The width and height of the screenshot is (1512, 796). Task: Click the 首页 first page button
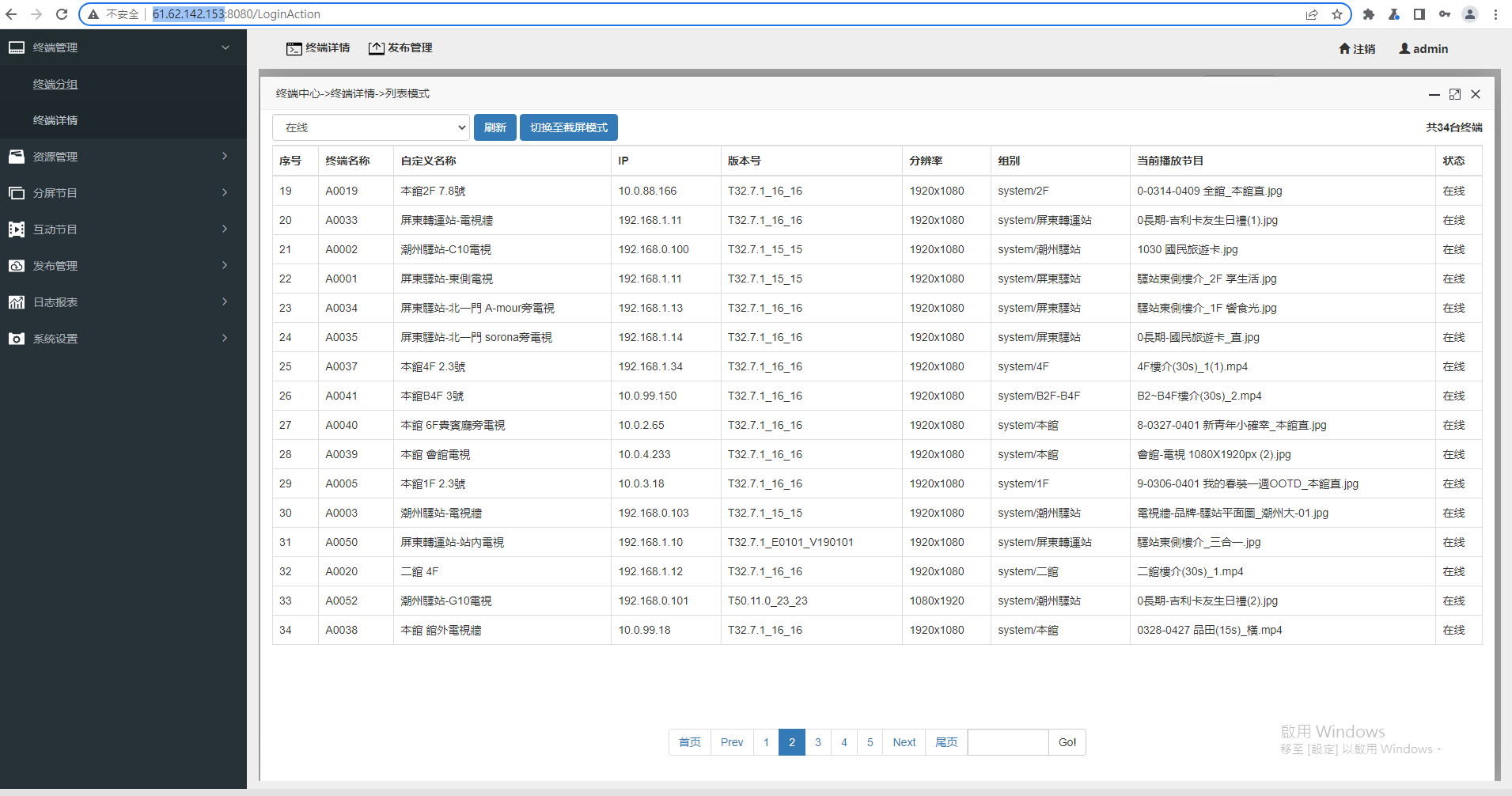pyautogui.click(x=690, y=742)
